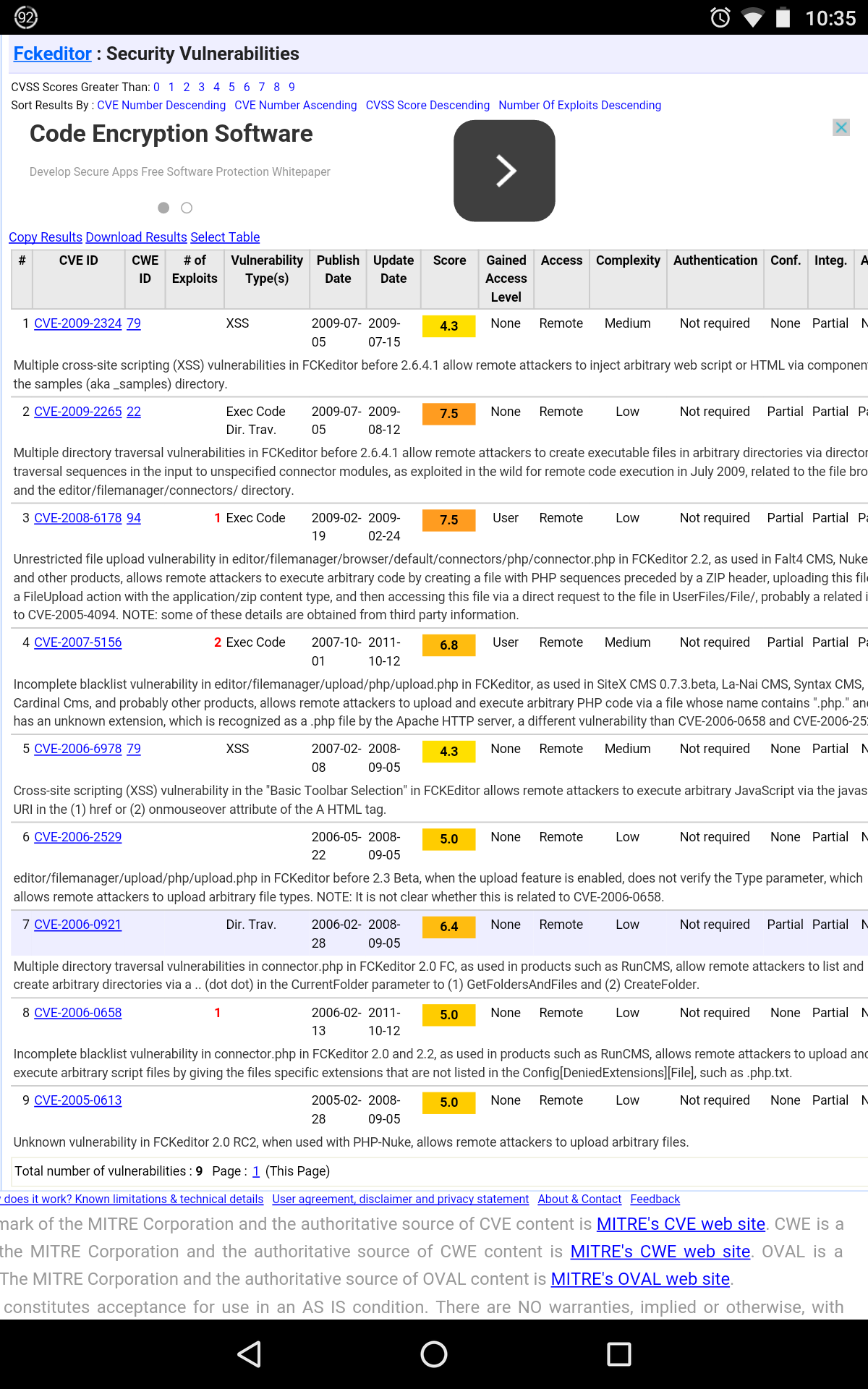
Task: Tap the ad arrow button
Action: tap(504, 171)
